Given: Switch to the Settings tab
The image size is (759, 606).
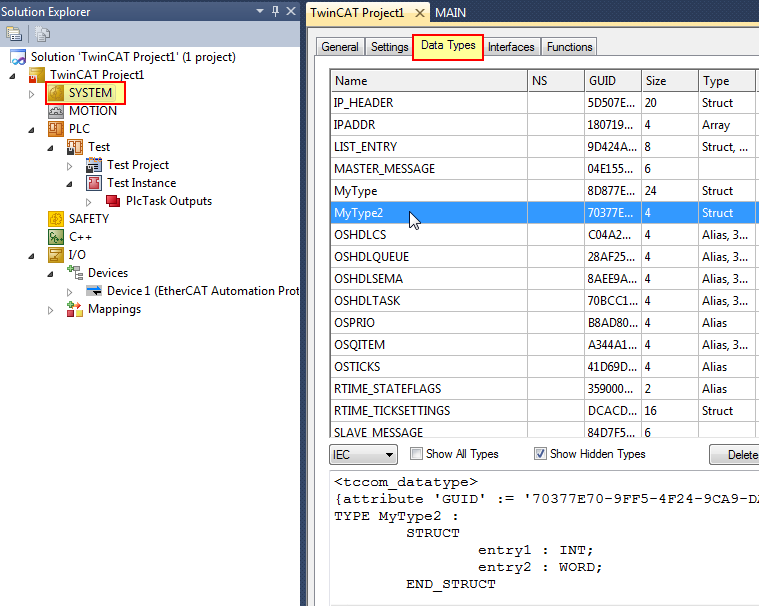Looking at the screenshot, I should click(390, 47).
